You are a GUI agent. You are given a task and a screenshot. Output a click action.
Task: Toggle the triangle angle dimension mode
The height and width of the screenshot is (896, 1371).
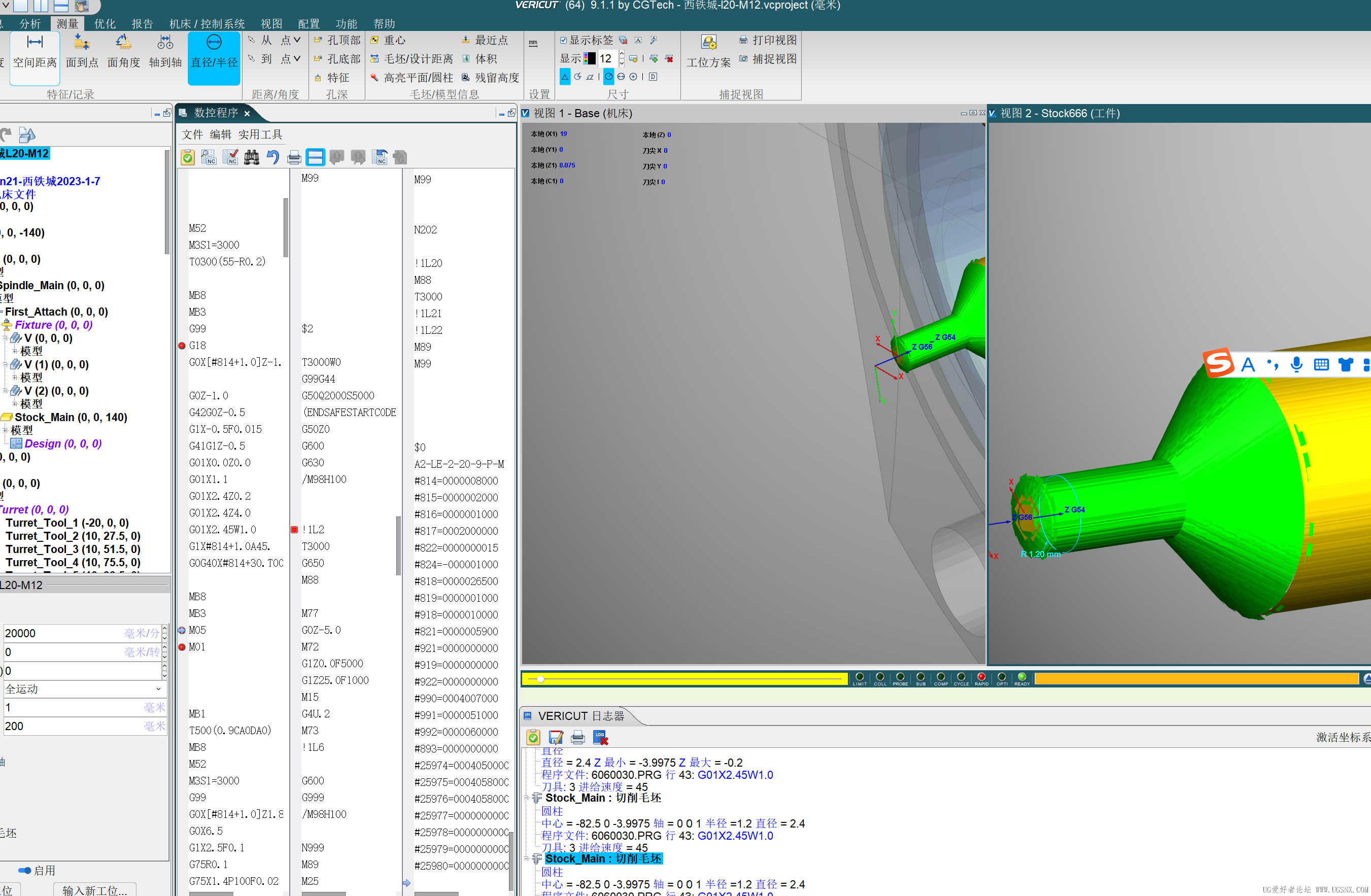pyautogui.click(x=565, y=77)
